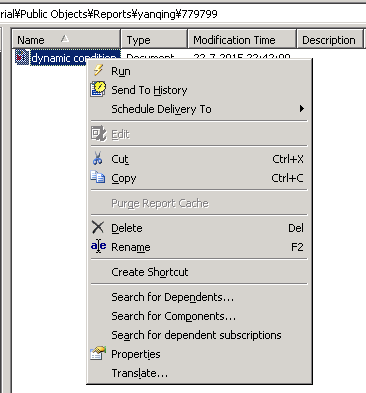Viewport: 366px width, 393px height.
Task: Choose Search for dependent subscriptions
Action: click(199, 335)
